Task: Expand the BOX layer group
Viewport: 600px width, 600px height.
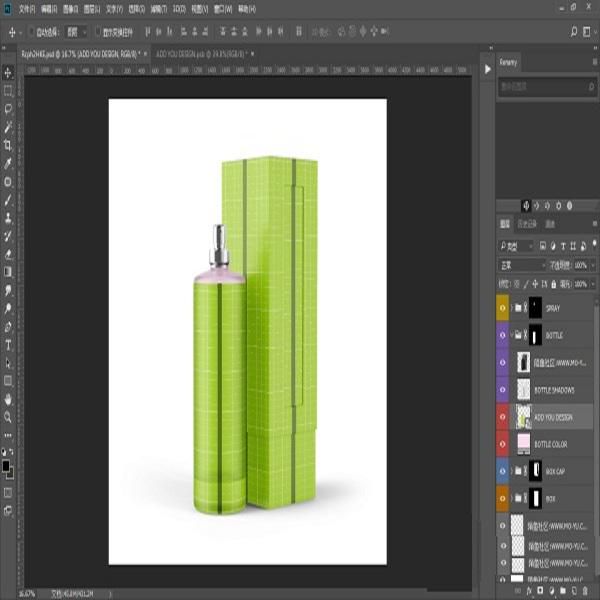Action: 512,498
